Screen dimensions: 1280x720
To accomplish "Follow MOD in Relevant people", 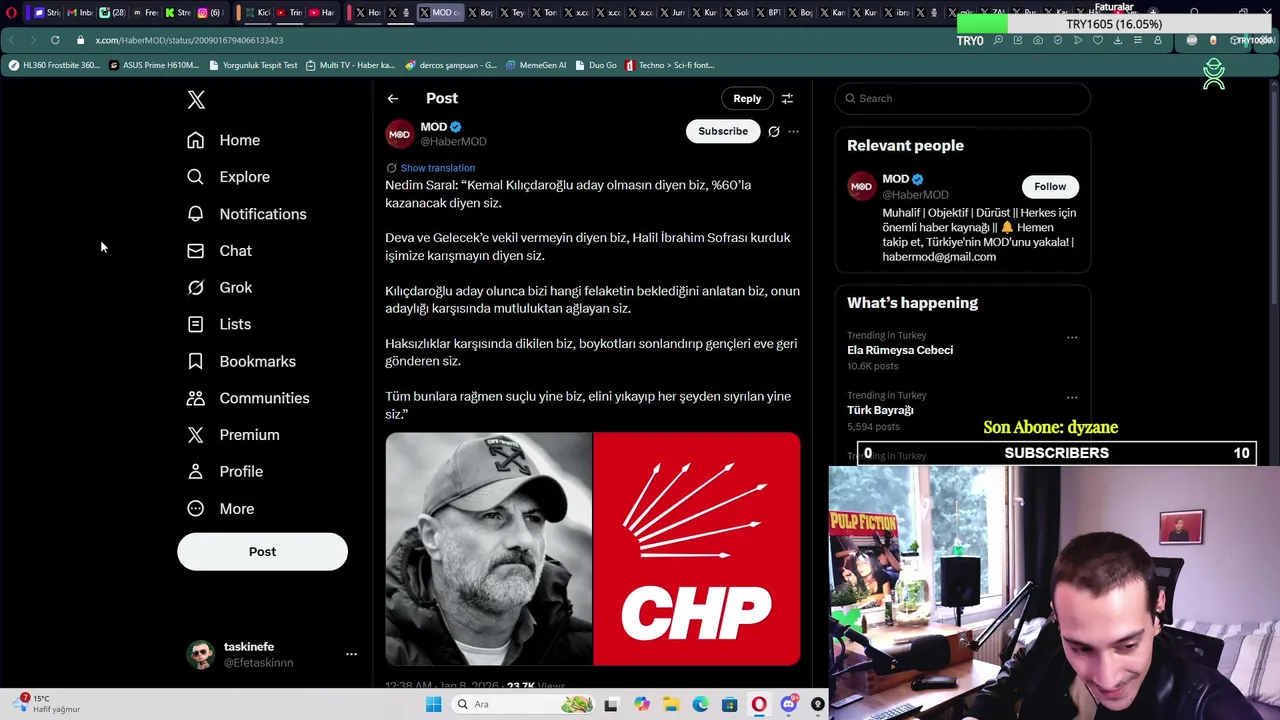I will click(1050, 186).
